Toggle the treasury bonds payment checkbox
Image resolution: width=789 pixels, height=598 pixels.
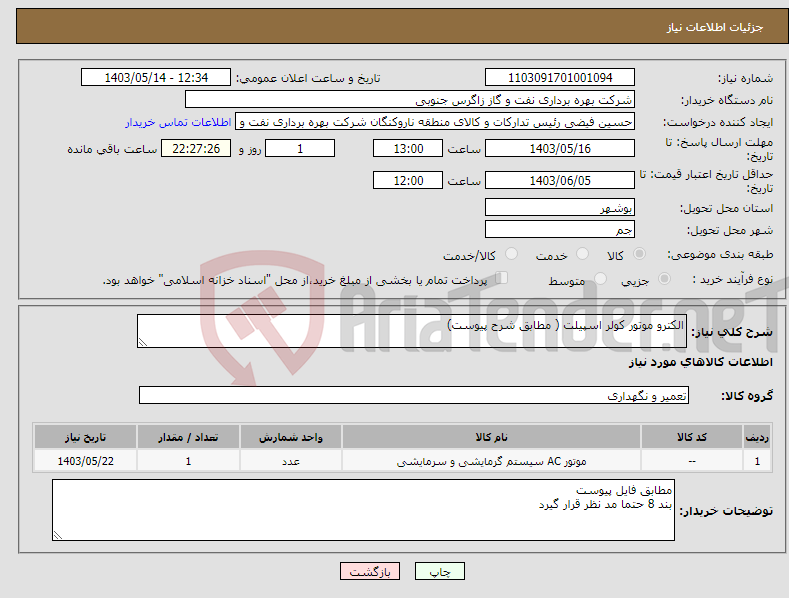coord(501,278)
